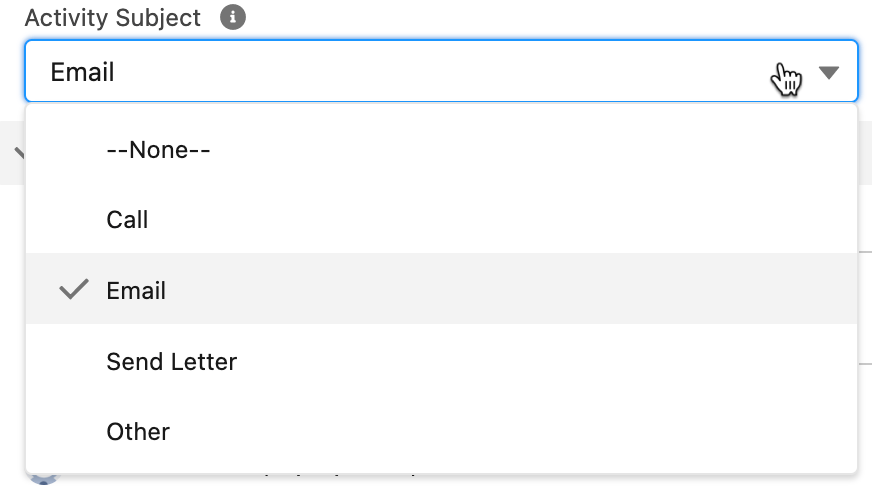This screenshot has width=872, height=492.
Task: Choose the highlighted Email option
Action: [x=136, y=290]
